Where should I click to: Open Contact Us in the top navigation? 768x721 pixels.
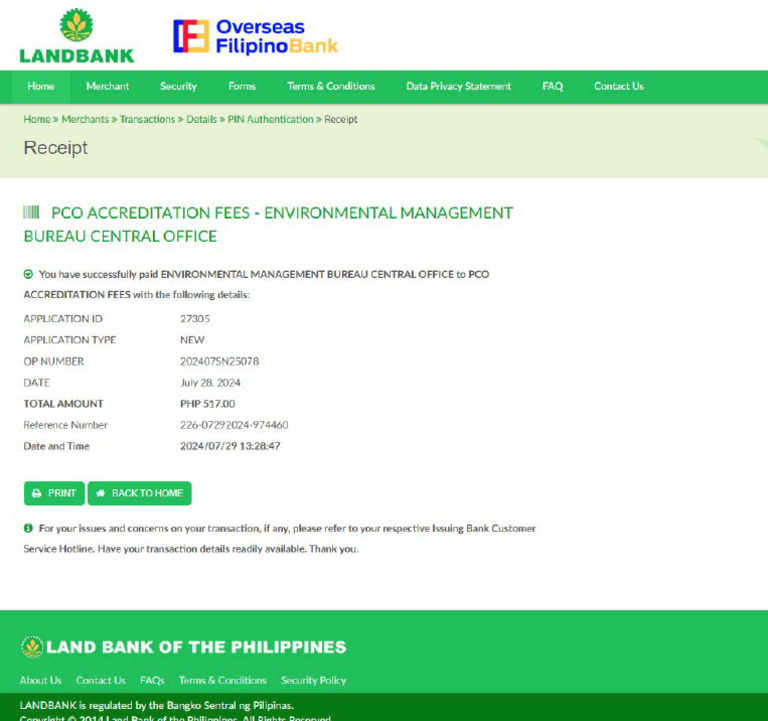(619, 86)
